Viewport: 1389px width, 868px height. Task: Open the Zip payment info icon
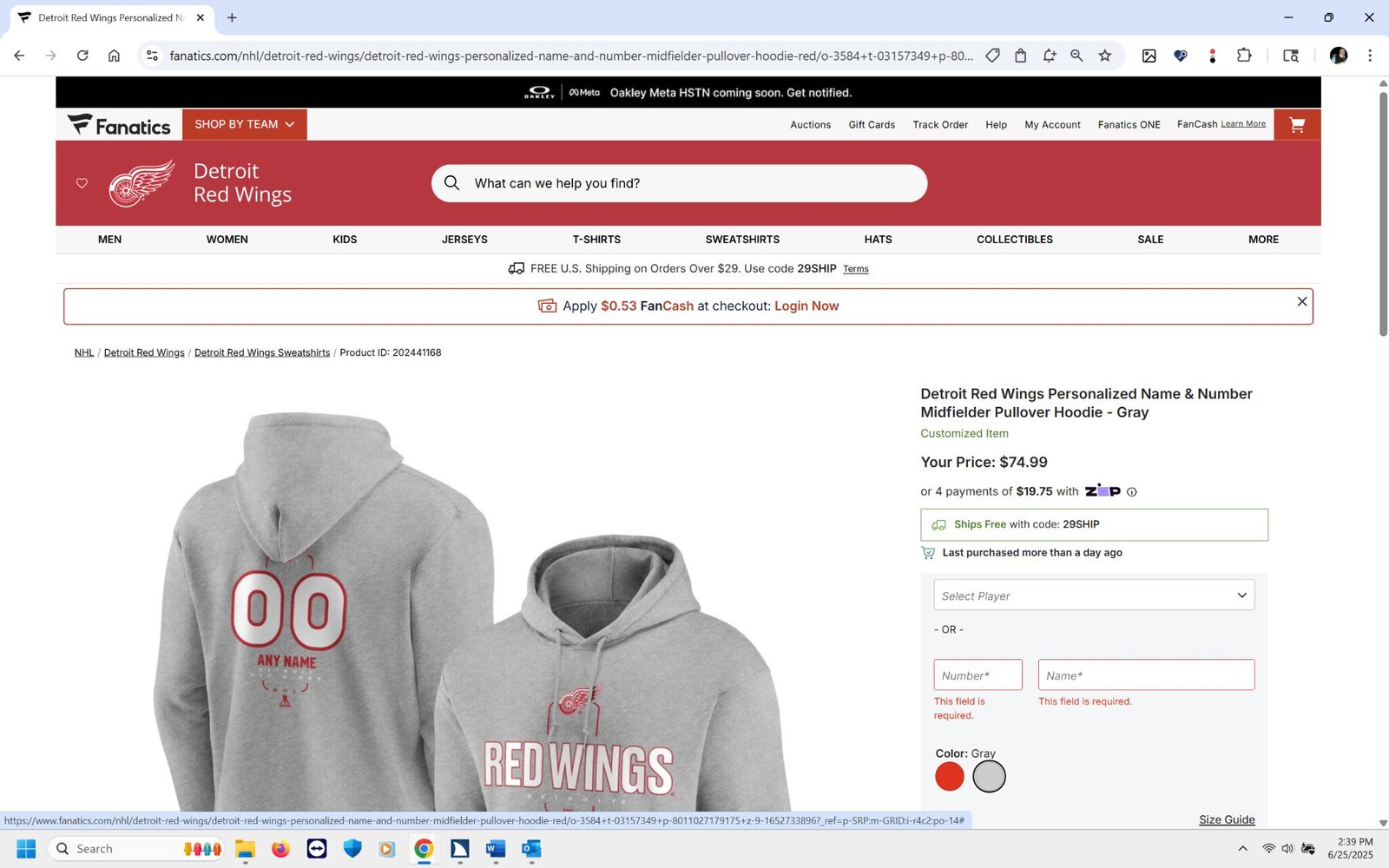point(1131,492)
